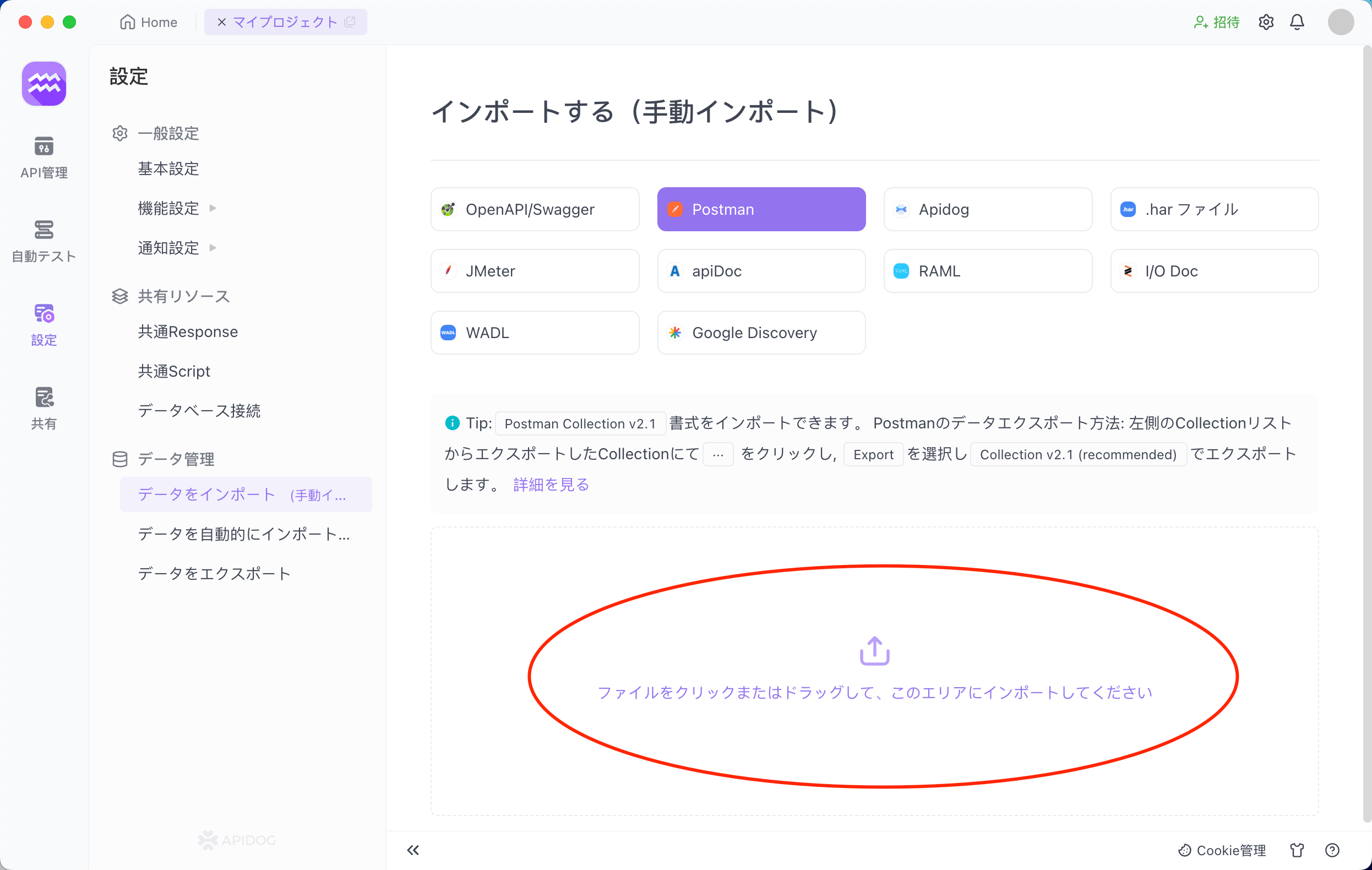Select the RAML import format
Image resolution: width=1372 pixels, height=870 pixels.
click(988, 271)
